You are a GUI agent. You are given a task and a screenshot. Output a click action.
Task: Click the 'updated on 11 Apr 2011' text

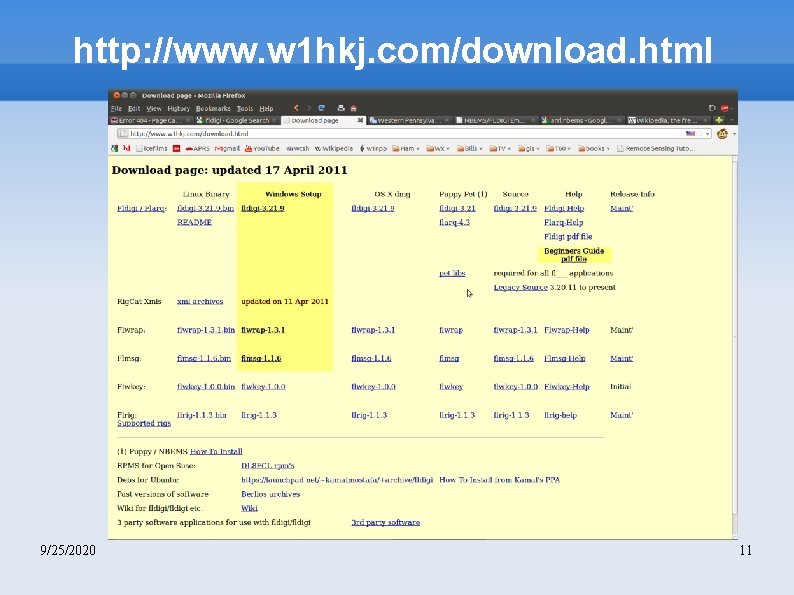(285, 301)
